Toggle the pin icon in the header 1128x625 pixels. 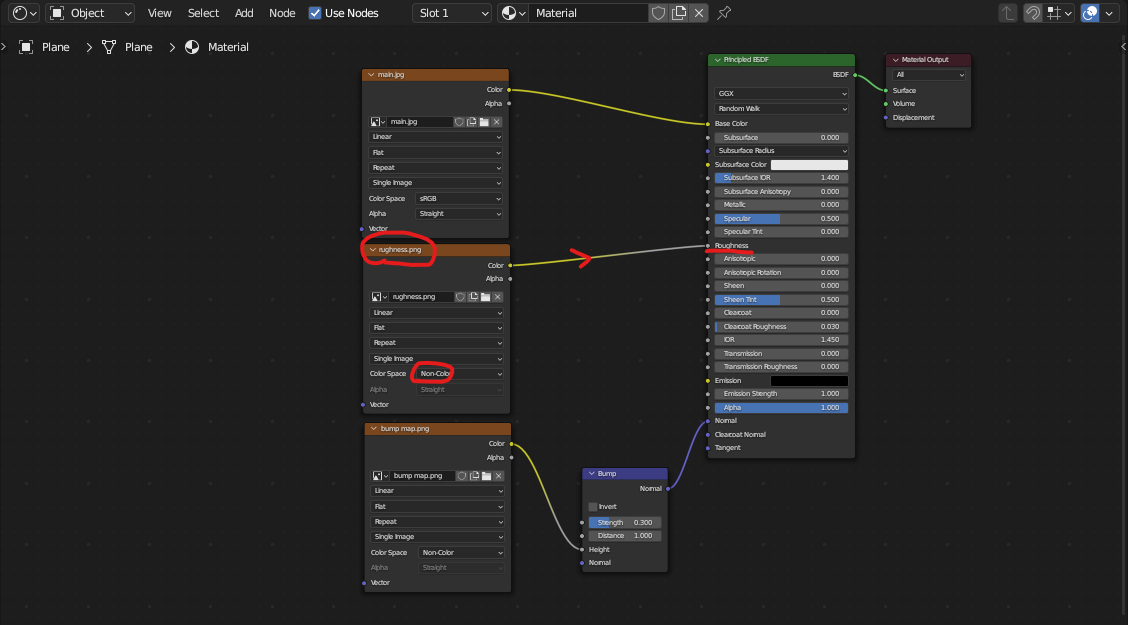point(724,13)
